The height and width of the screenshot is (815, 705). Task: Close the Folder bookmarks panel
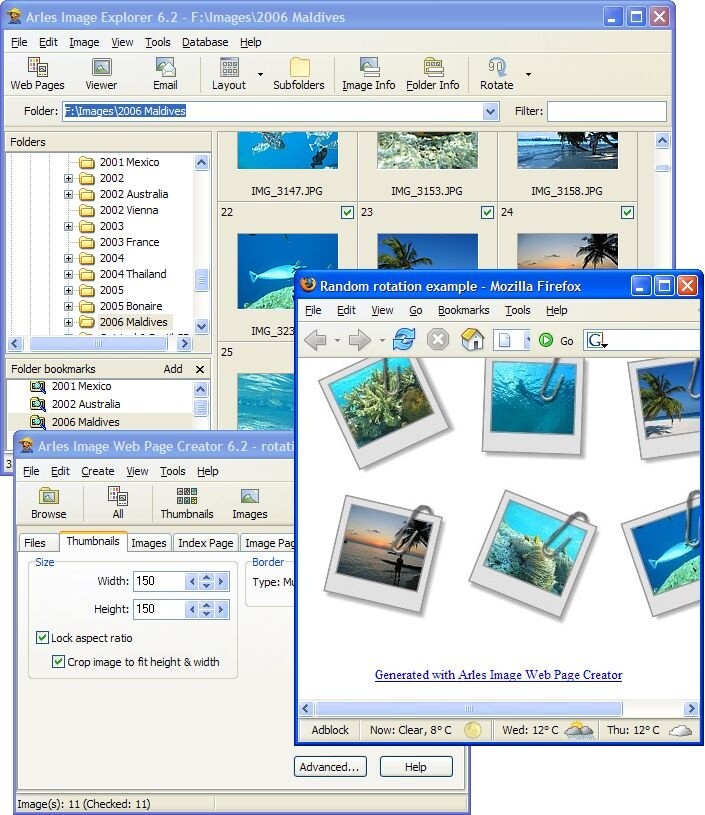(200, 370)
